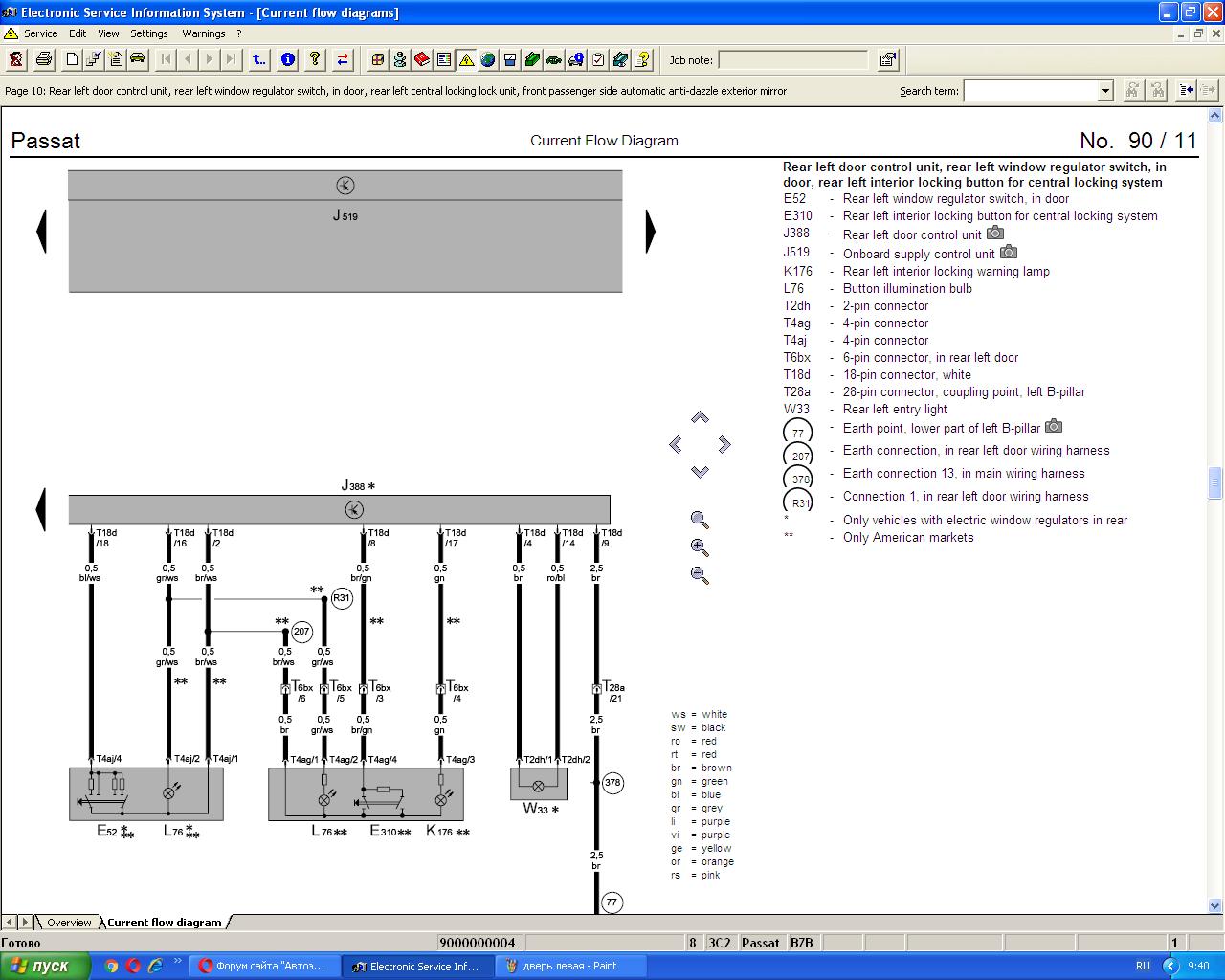Zoom in with the plus magnifier

click(700, 547)
